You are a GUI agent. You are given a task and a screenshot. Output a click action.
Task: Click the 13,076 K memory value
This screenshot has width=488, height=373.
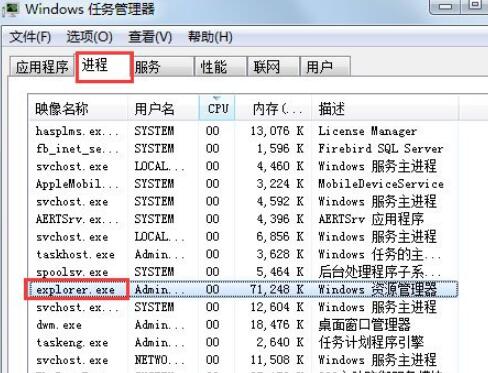[x=277, y=131]
